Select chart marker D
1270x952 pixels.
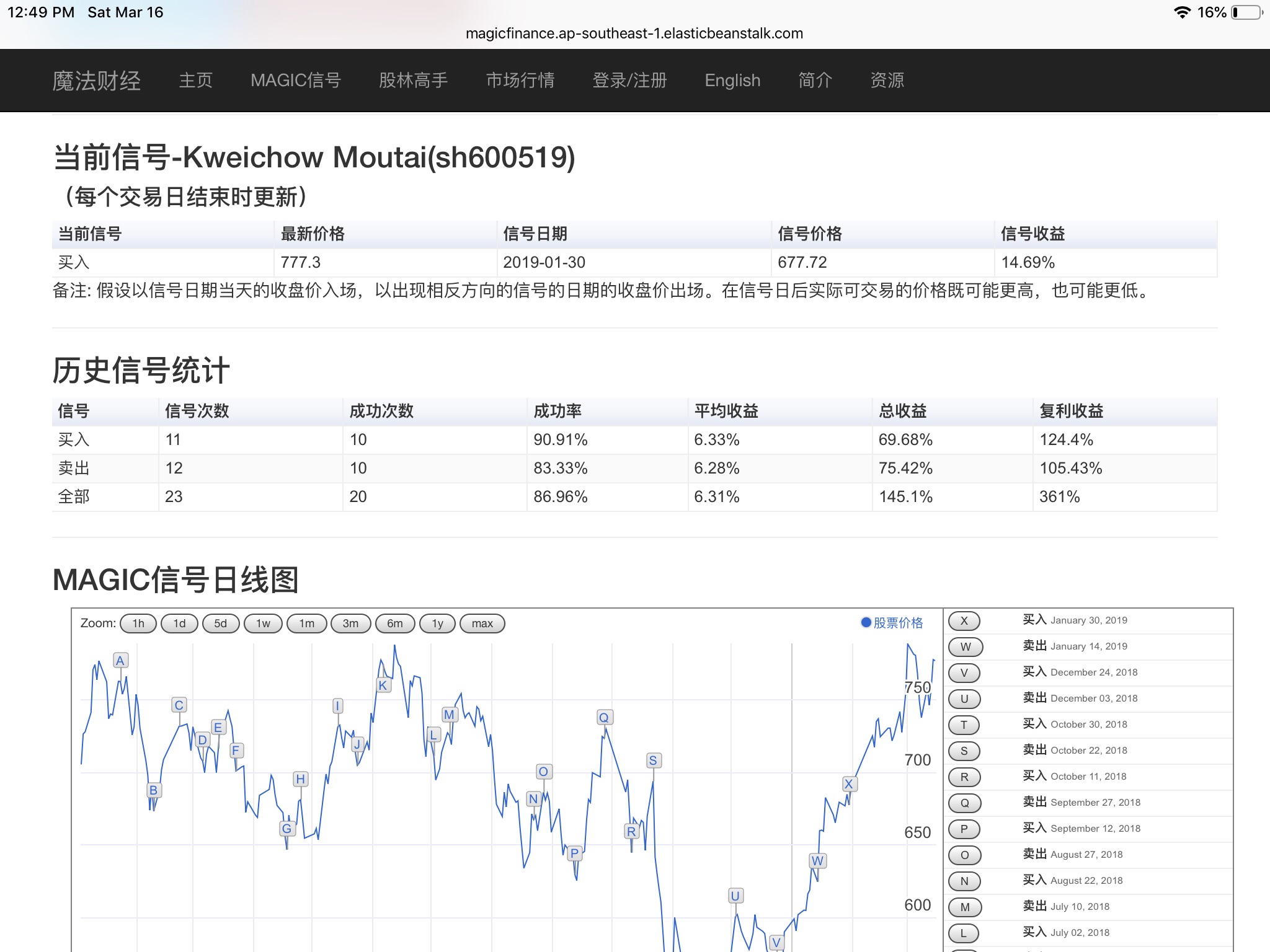tap(202, 739)
